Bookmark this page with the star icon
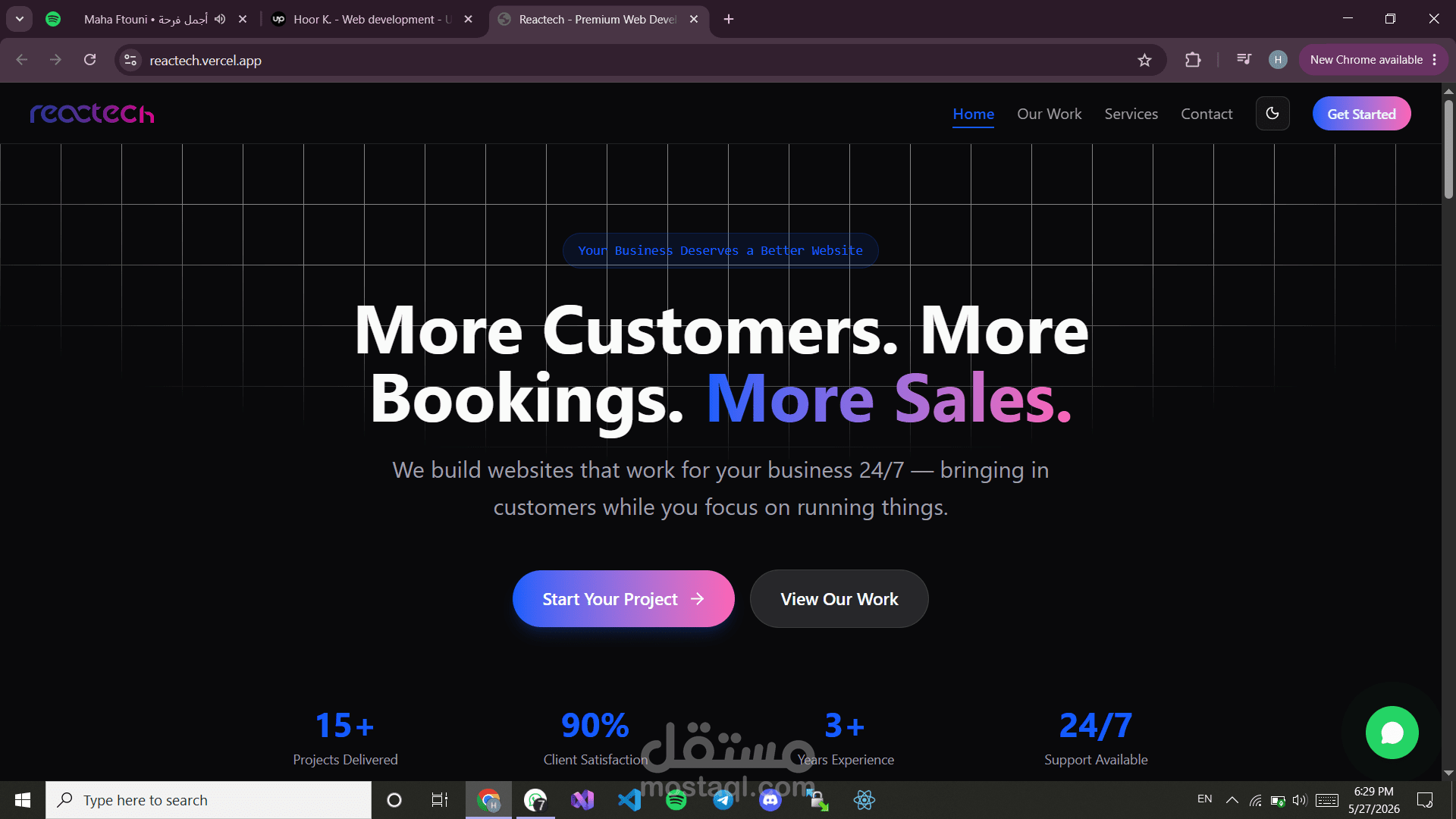The image size is (1456, 819). pyautogui.click(x=1144, y=60)
